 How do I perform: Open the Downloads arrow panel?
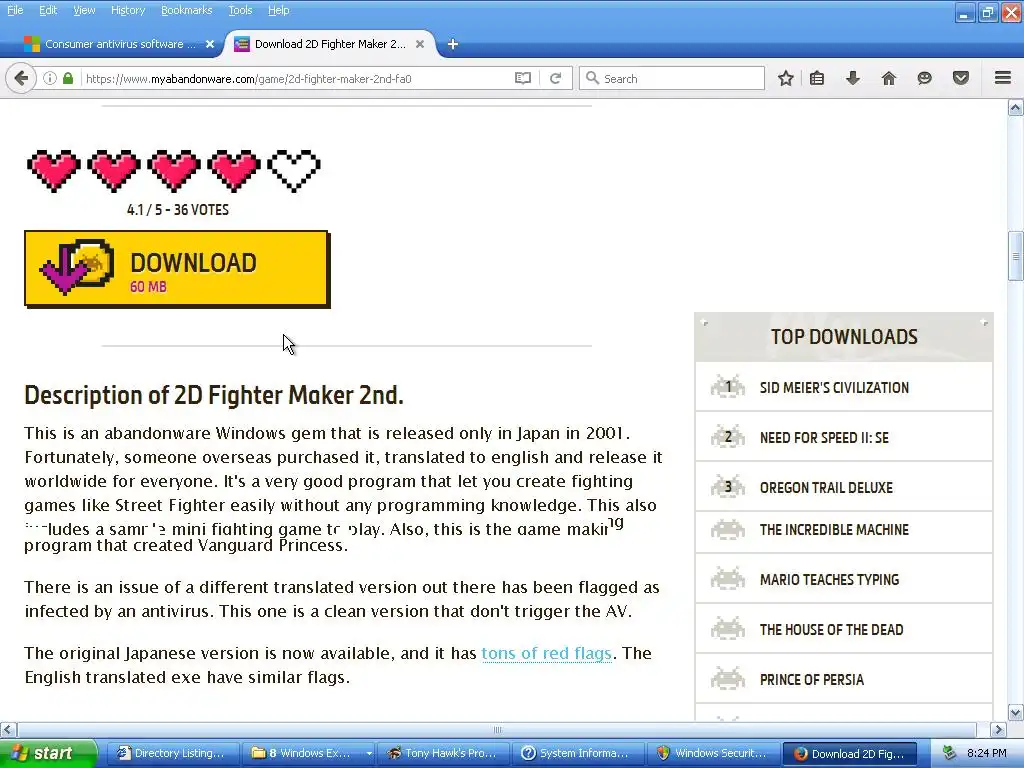point(853,78)
